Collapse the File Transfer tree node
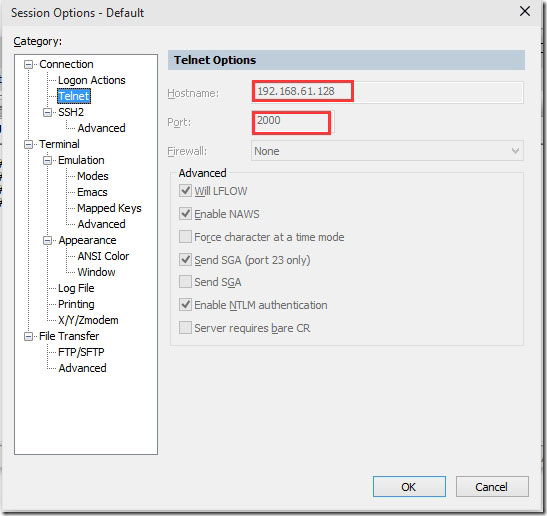This screenshot has width=547, height=516. tap(28, 336)
